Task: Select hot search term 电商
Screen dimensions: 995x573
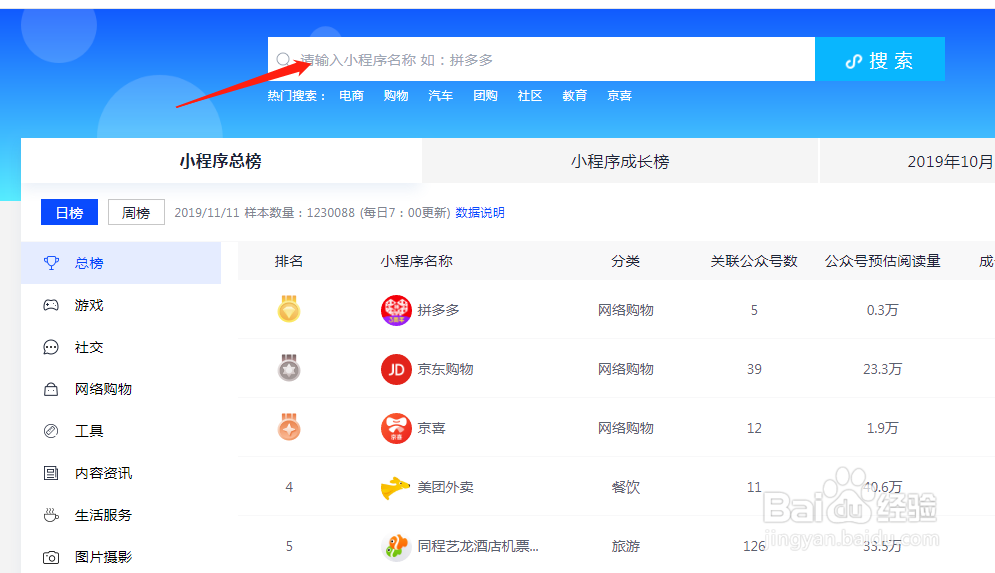Action: click(351, 96)
